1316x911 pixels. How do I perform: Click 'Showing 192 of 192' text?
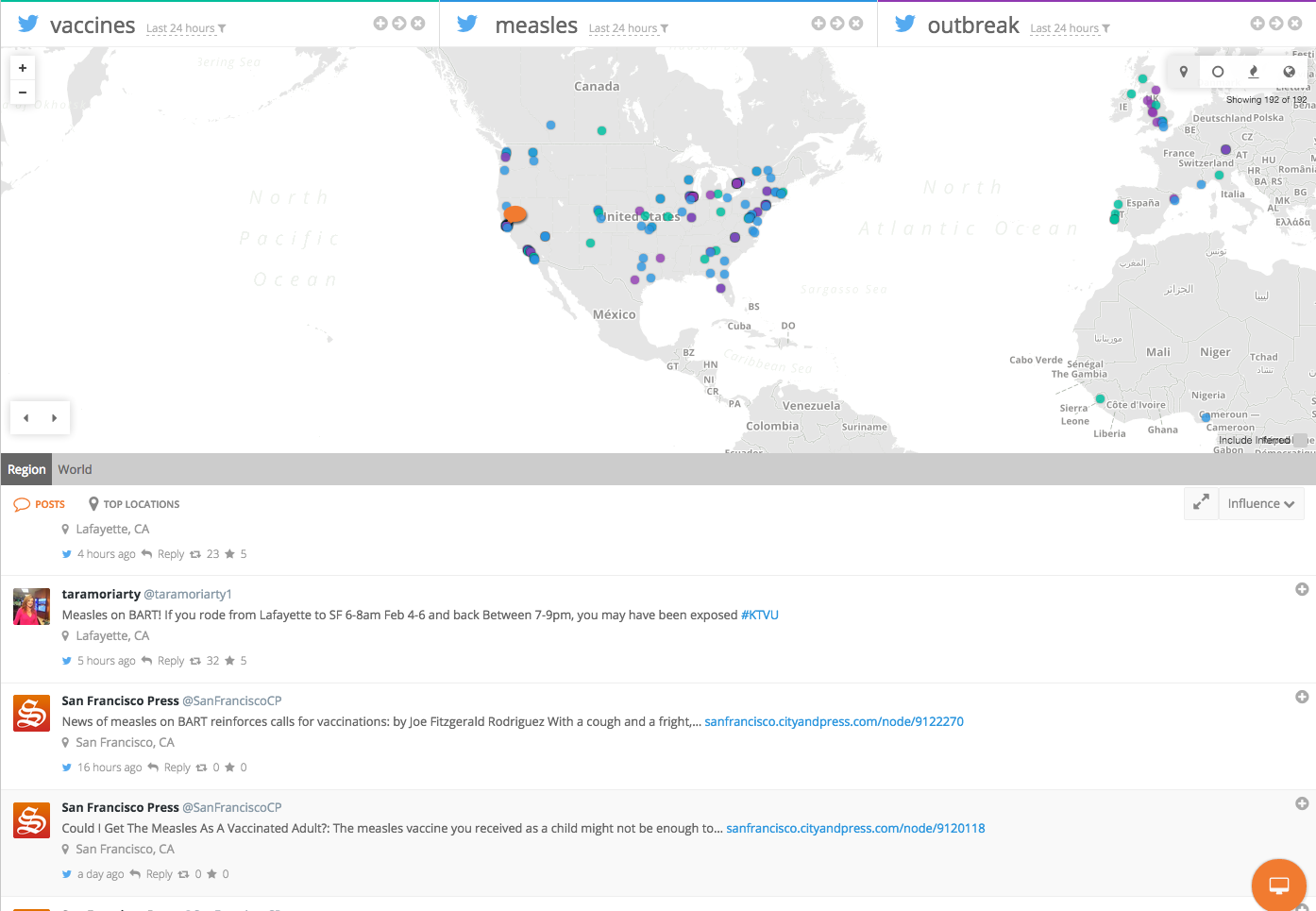tap(1266, 100)
